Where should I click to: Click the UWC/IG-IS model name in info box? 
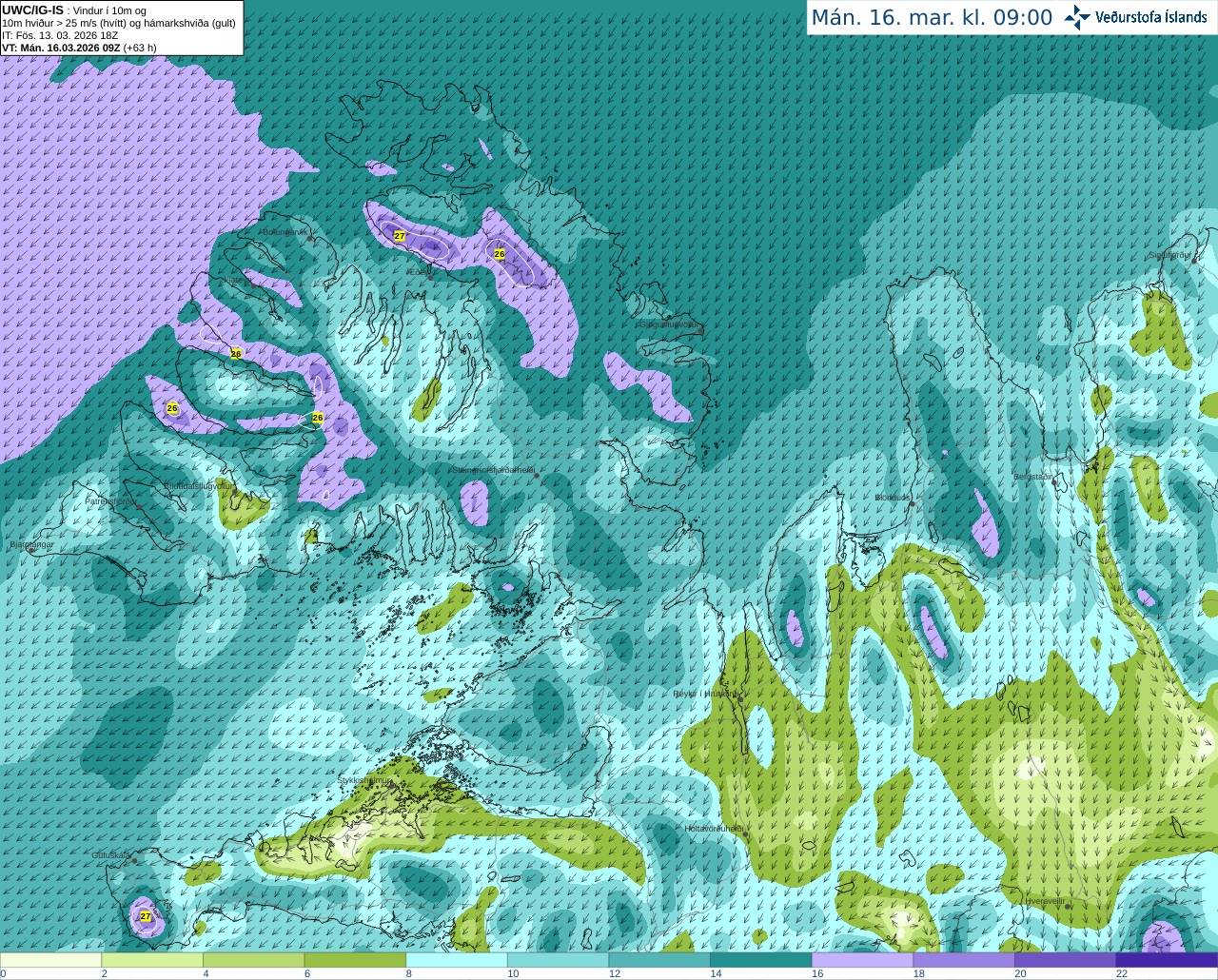pyautogui.click(x=33, y=10)
